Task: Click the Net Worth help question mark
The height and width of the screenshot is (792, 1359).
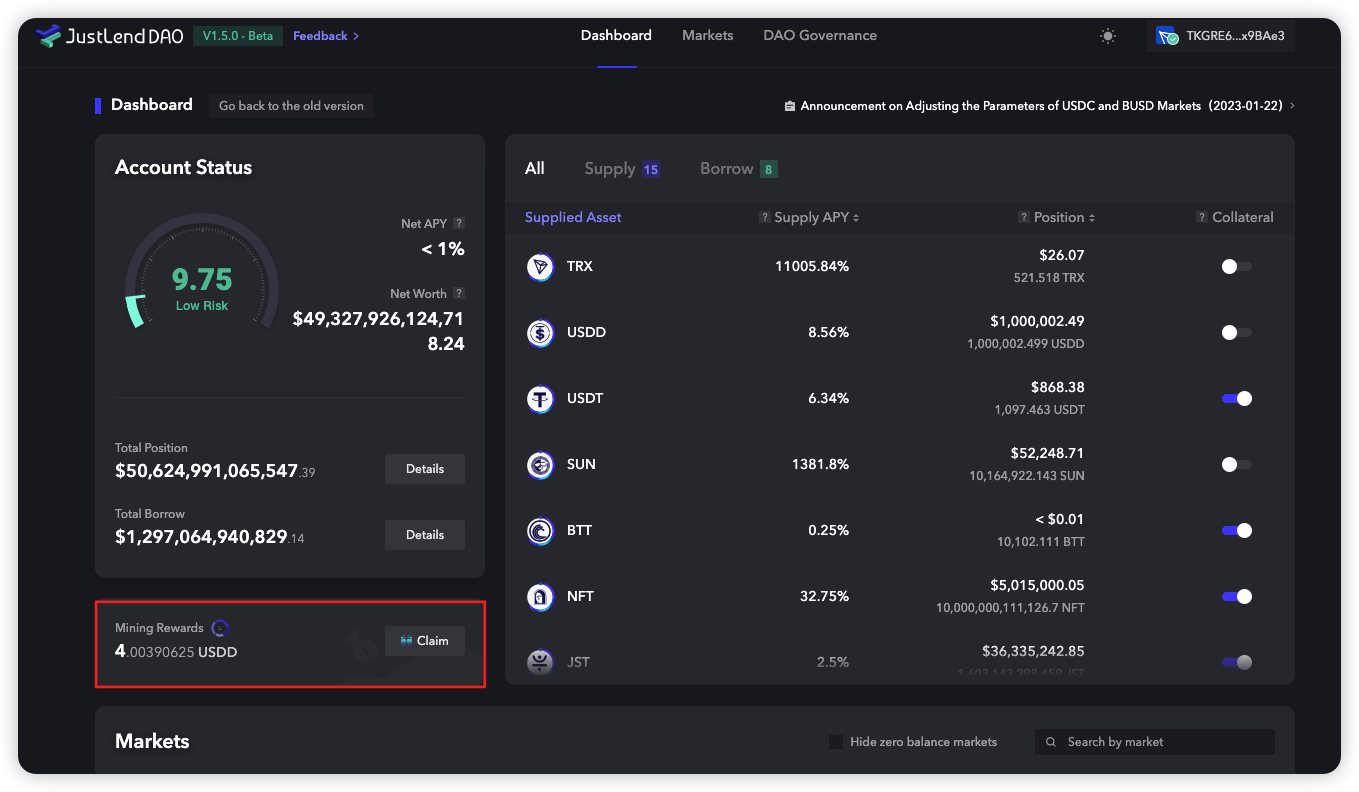Action: coord(459,294)
